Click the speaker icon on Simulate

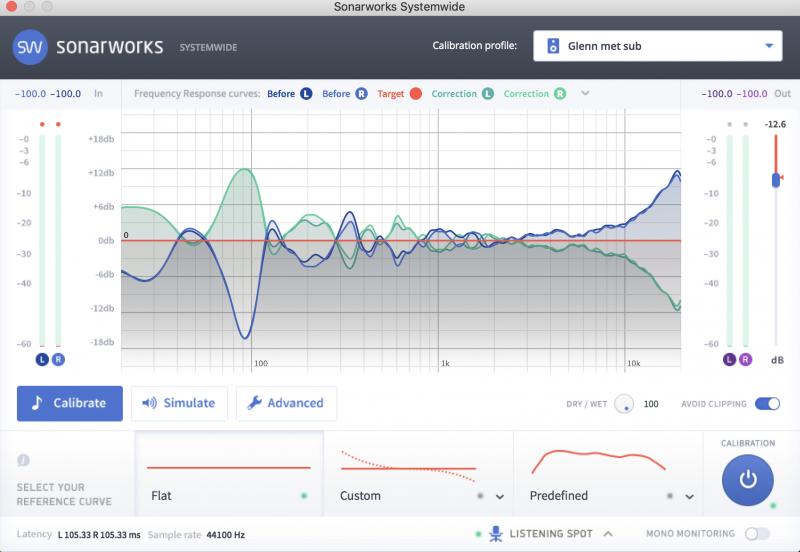149,403
